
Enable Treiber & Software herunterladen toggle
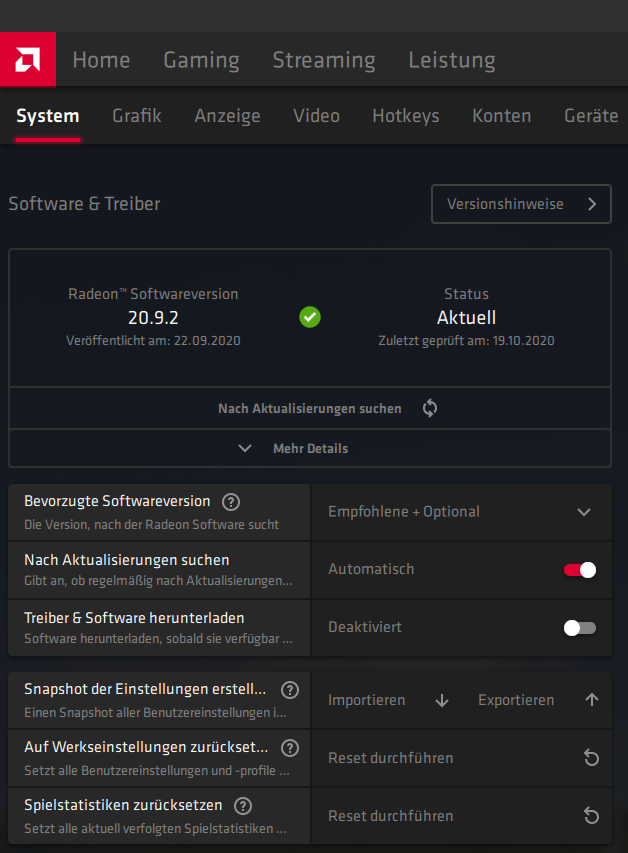580,628
